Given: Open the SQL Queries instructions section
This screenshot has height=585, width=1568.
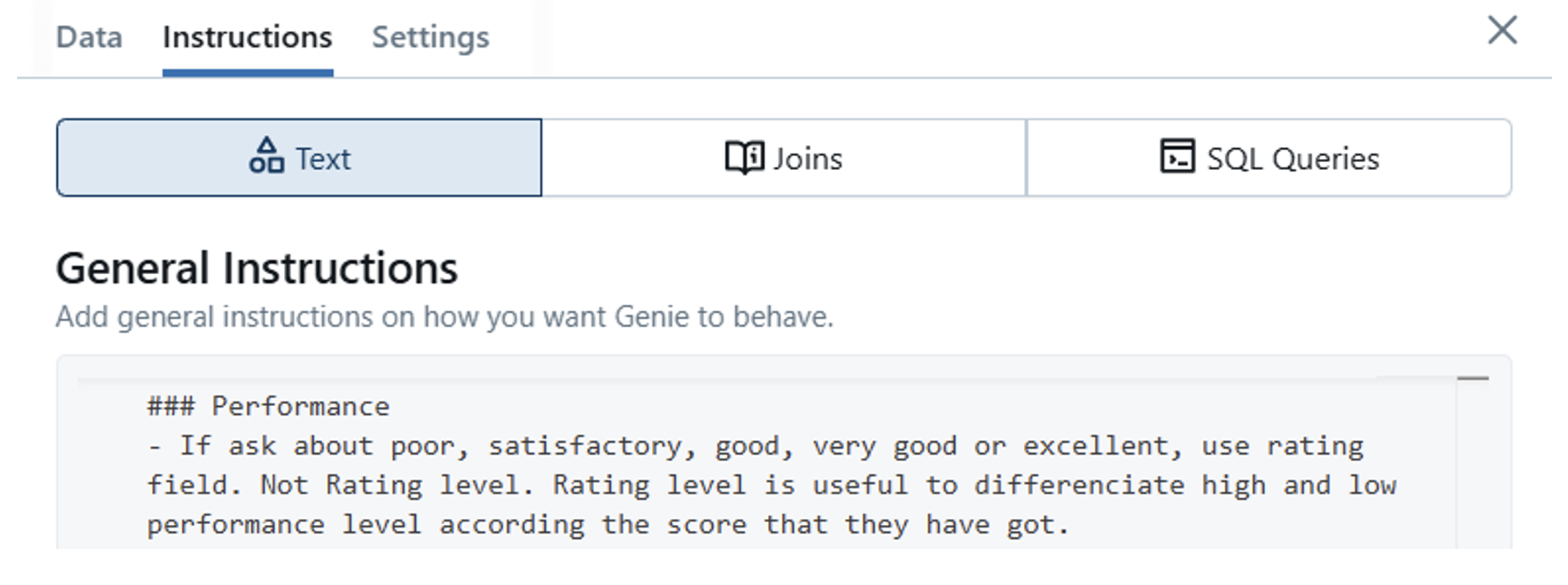Looking at the screenshot, I should (x=1269, y=158).
